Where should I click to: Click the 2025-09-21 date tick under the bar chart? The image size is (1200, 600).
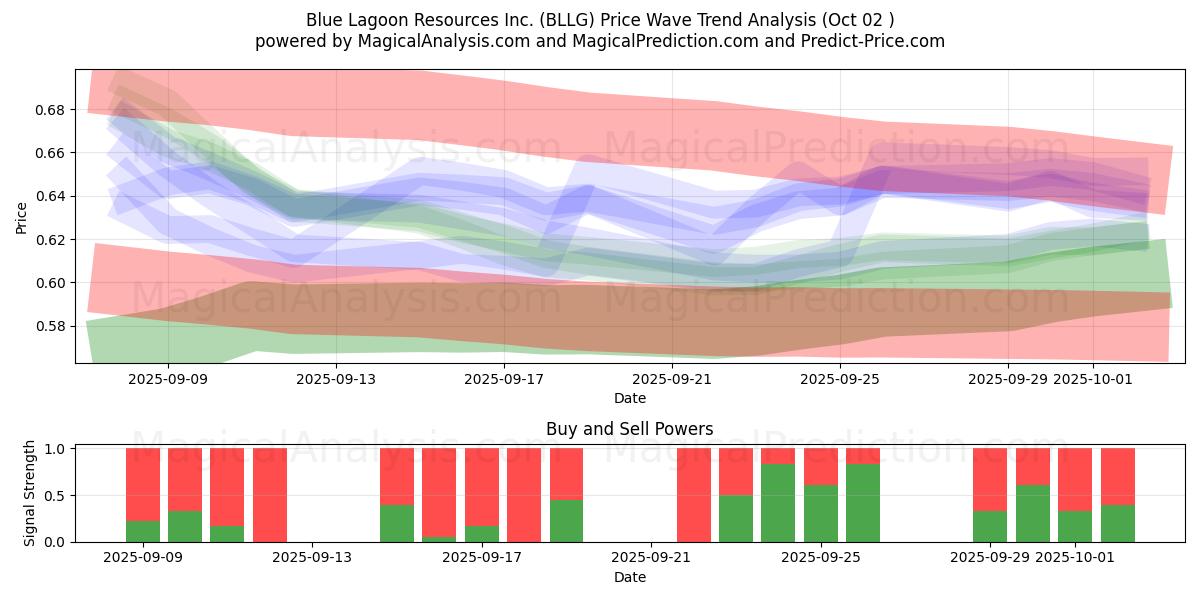[651, 558]
